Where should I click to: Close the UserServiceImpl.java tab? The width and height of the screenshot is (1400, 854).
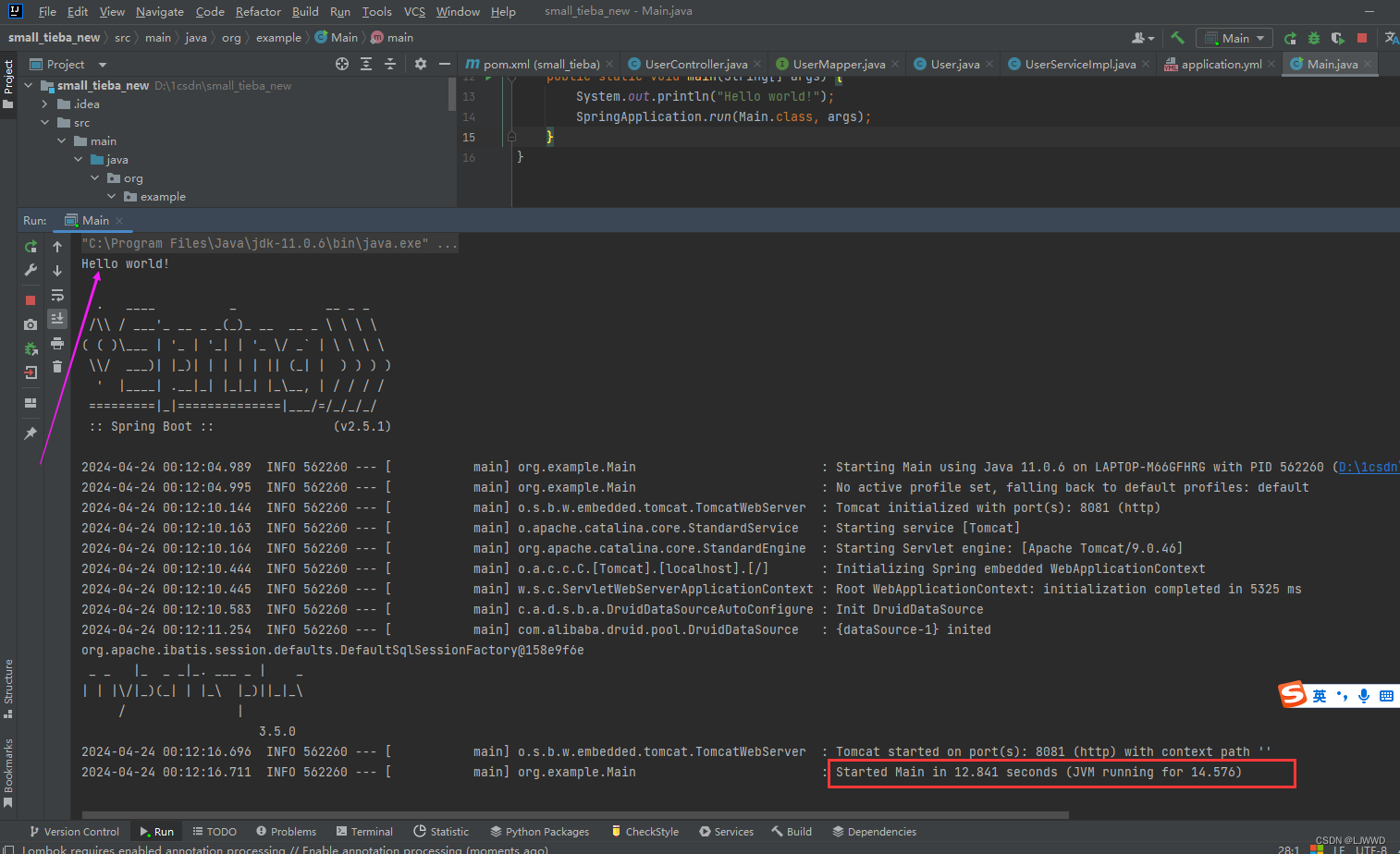pos(1146,64)
